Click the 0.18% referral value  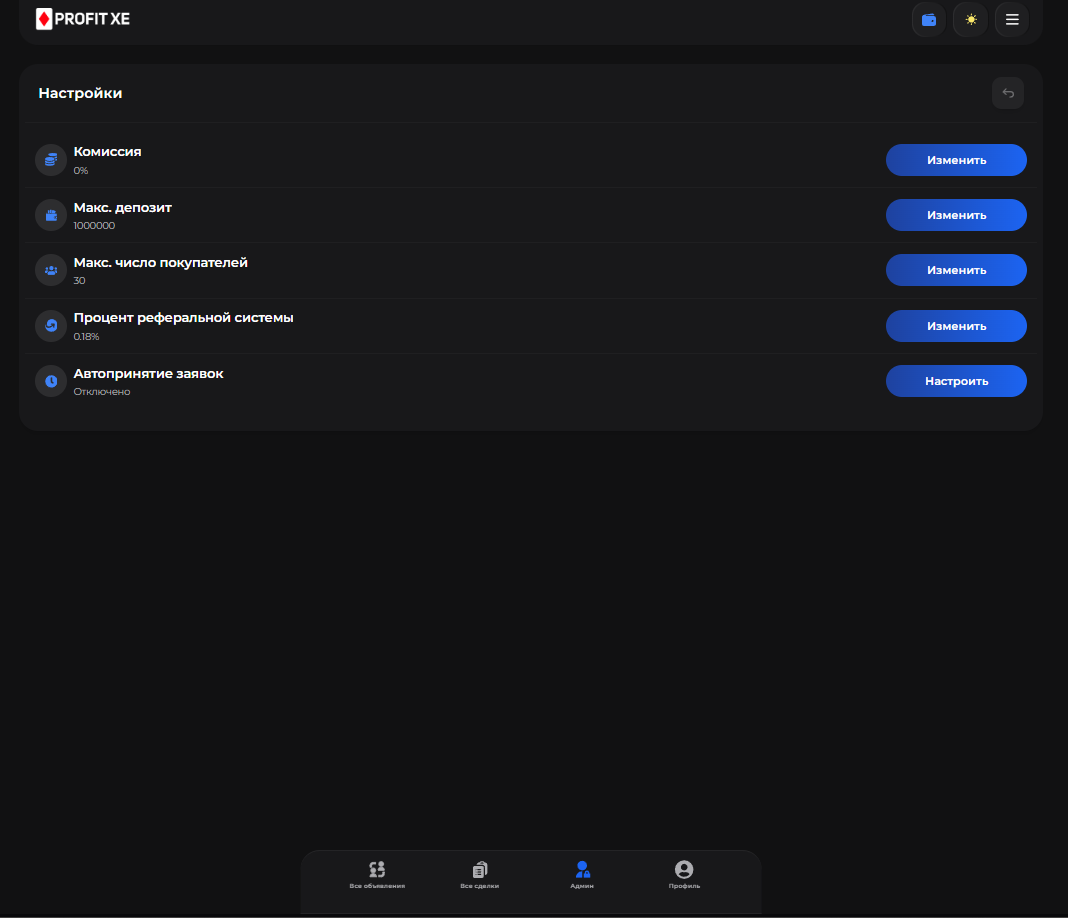pyautogui.click(x=87, y=337)
